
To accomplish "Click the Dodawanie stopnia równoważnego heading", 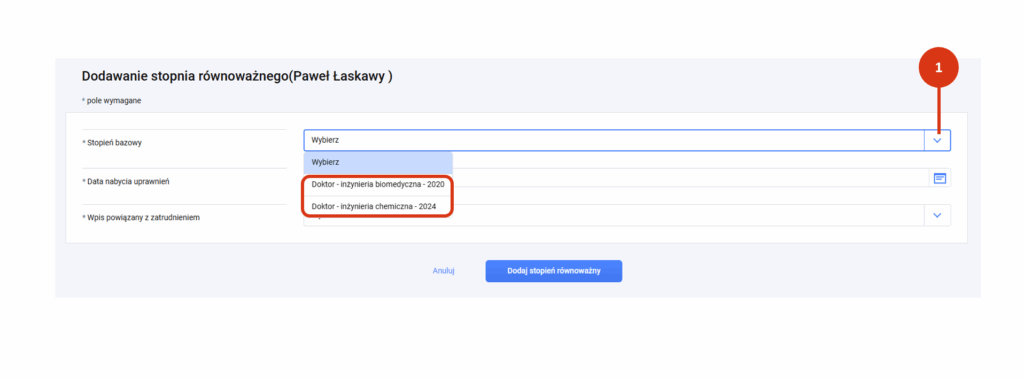I will click(x=185, y=76).
